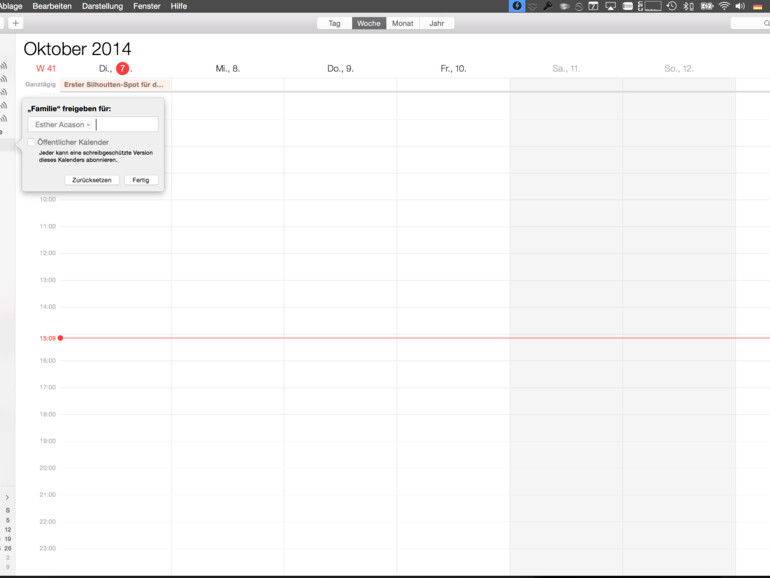The image size is (770, 578).
Task: Click the Zurücksetzen button
Action: tap(92, 180)
